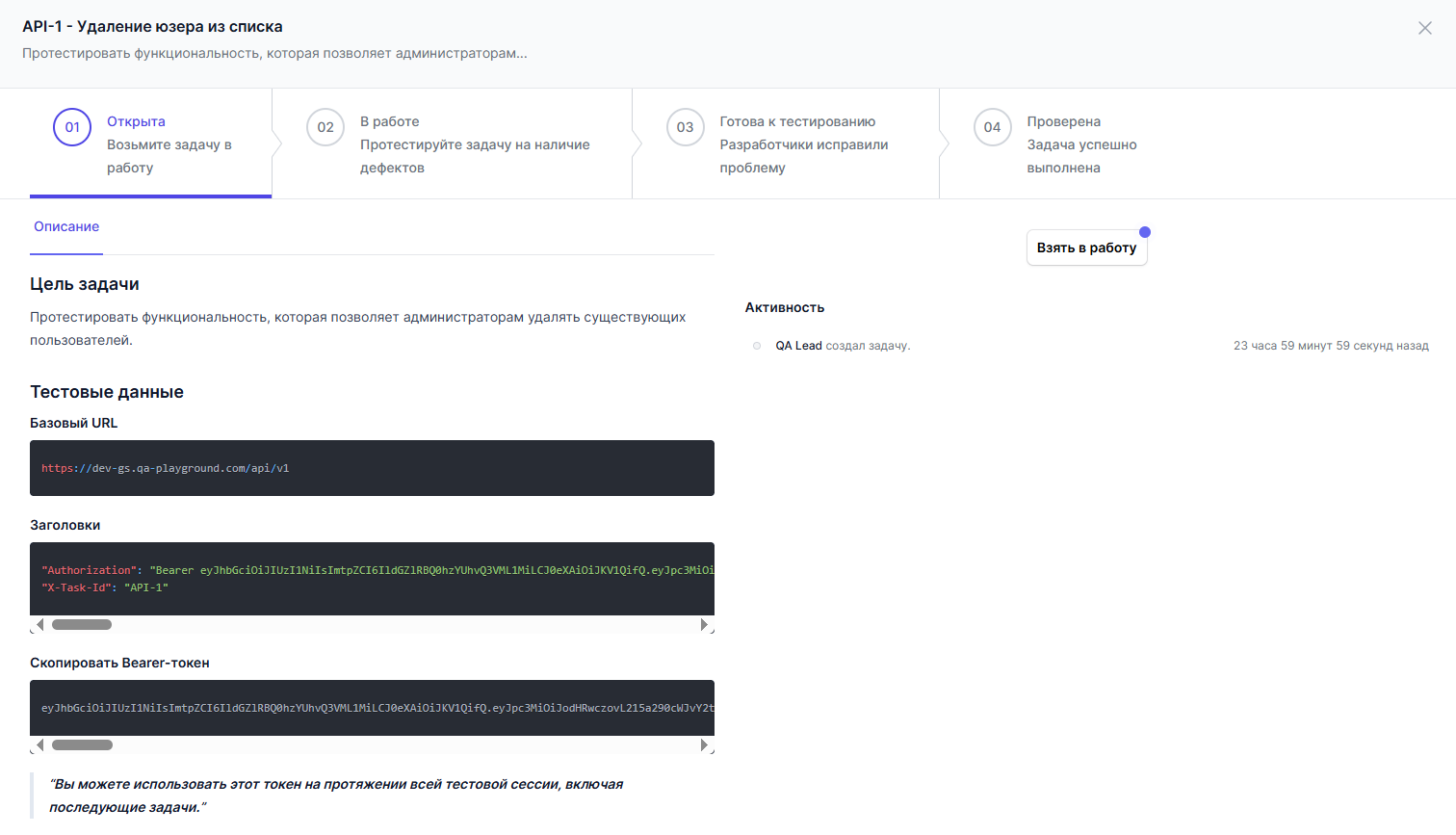Click the step 01 circle icon
Viewport: 1456px width, 835px height.
point(72,127)
